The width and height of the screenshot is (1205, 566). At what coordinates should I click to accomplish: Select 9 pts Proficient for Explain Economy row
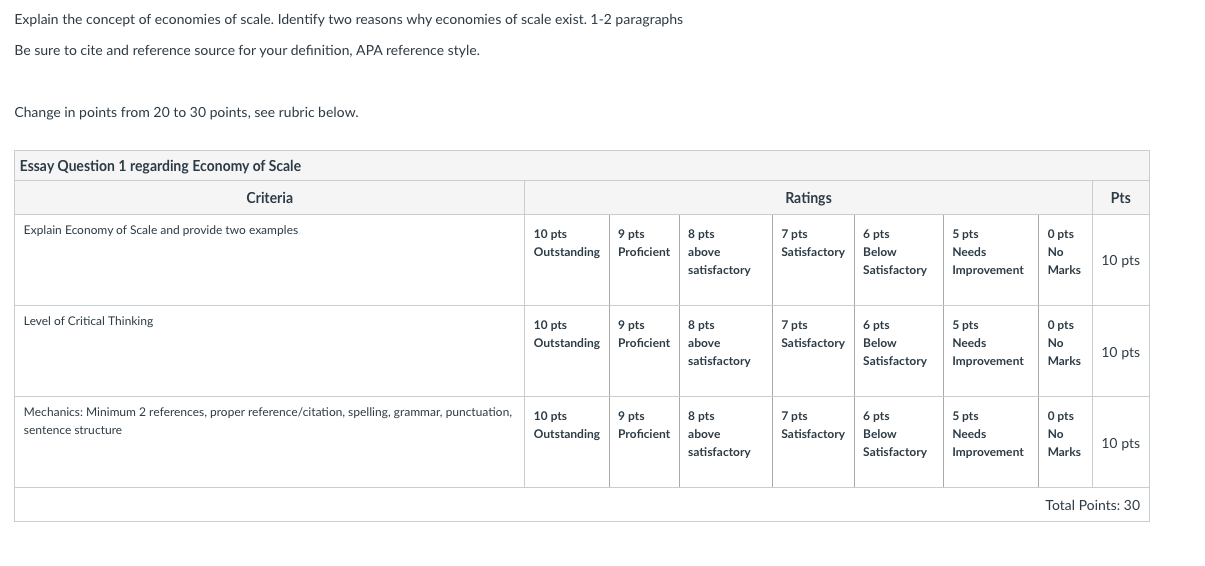click(643, 260)
